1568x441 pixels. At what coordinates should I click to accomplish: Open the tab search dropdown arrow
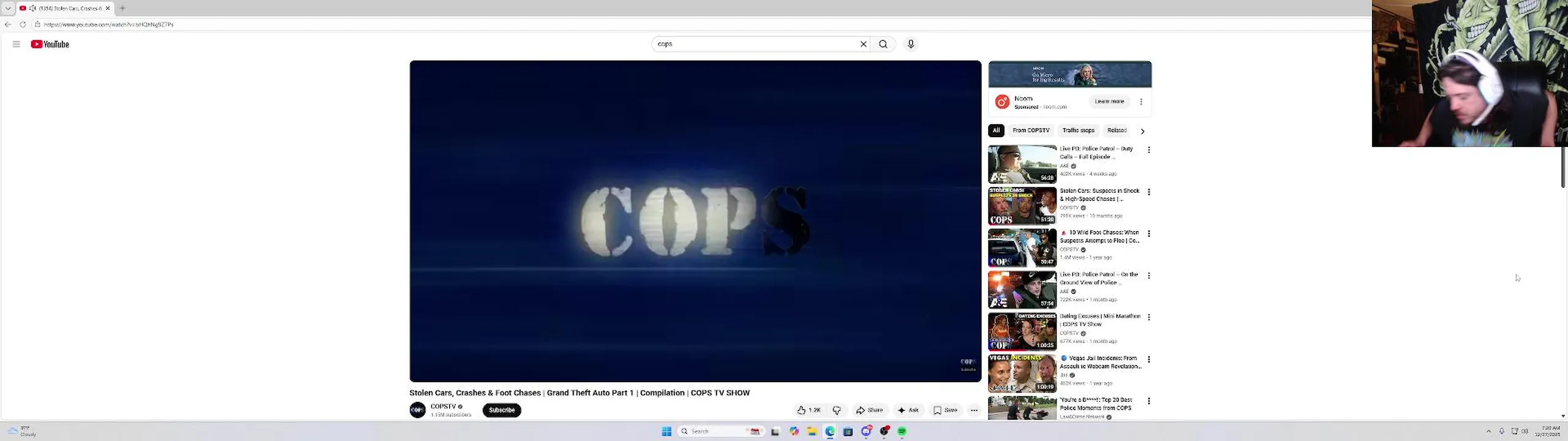click(8, 8)
